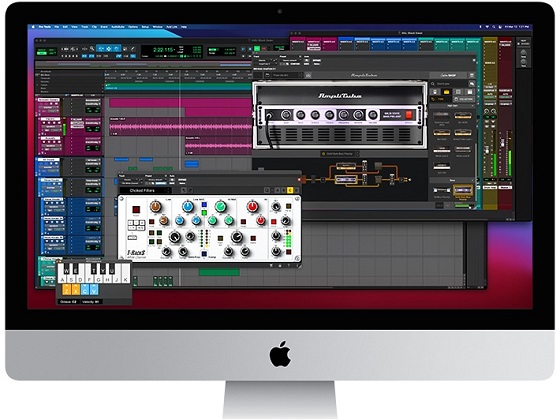Click the large red knob in T-RackS
The image size is (560, 420).
[x=252, y=206]
